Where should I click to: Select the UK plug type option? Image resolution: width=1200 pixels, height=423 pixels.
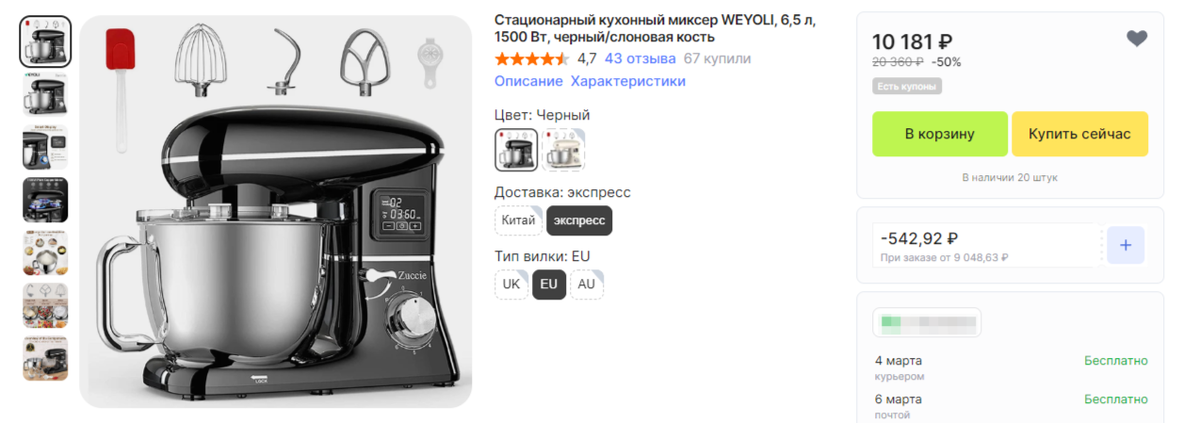click(511, 284)
